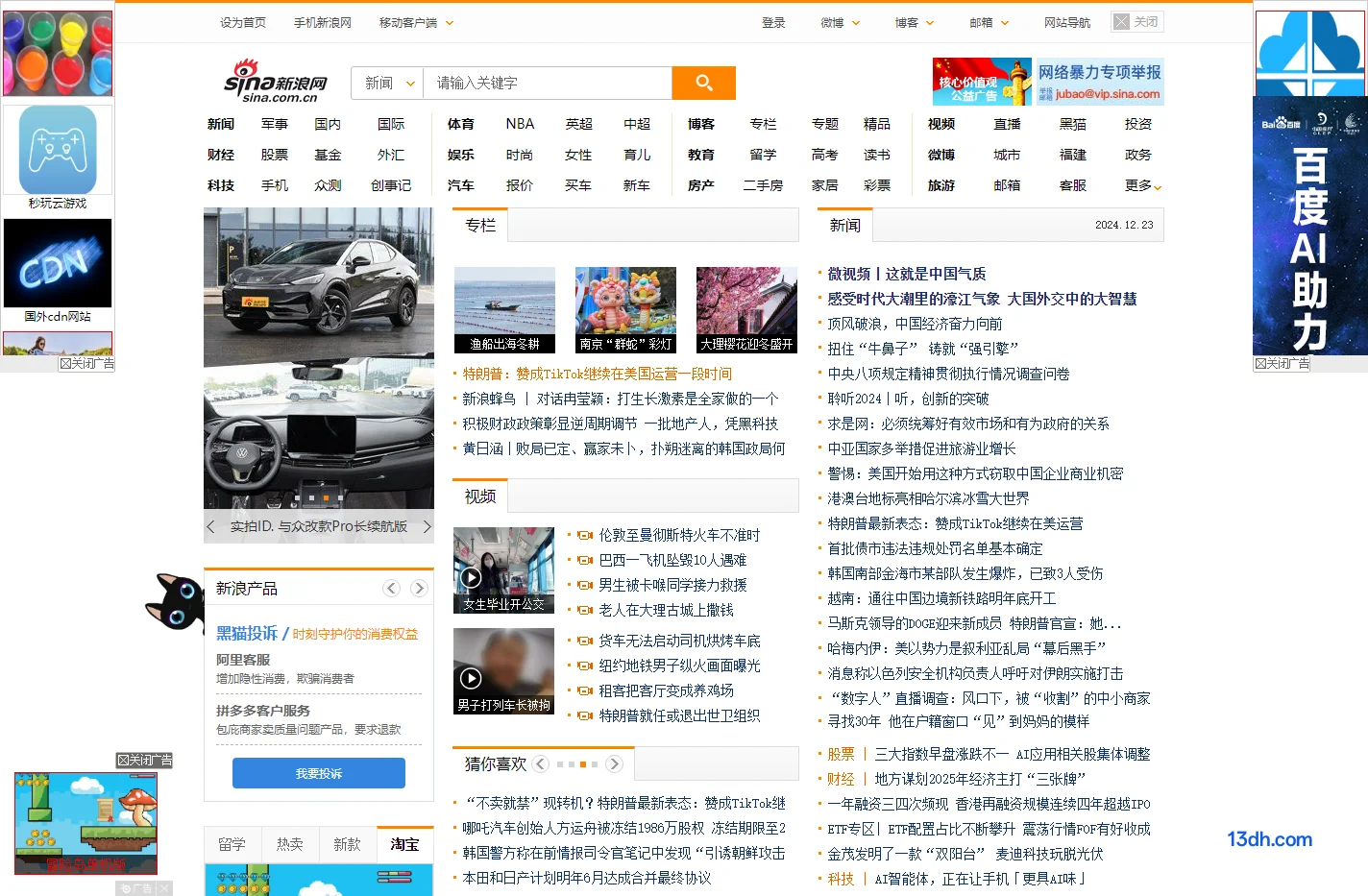Image resolution: width=1368 pixels, height=896 pixels.
Task: Open video icon next to 巴西一飞机坠毁10人遇难
Action: click(x=584, y=560)
